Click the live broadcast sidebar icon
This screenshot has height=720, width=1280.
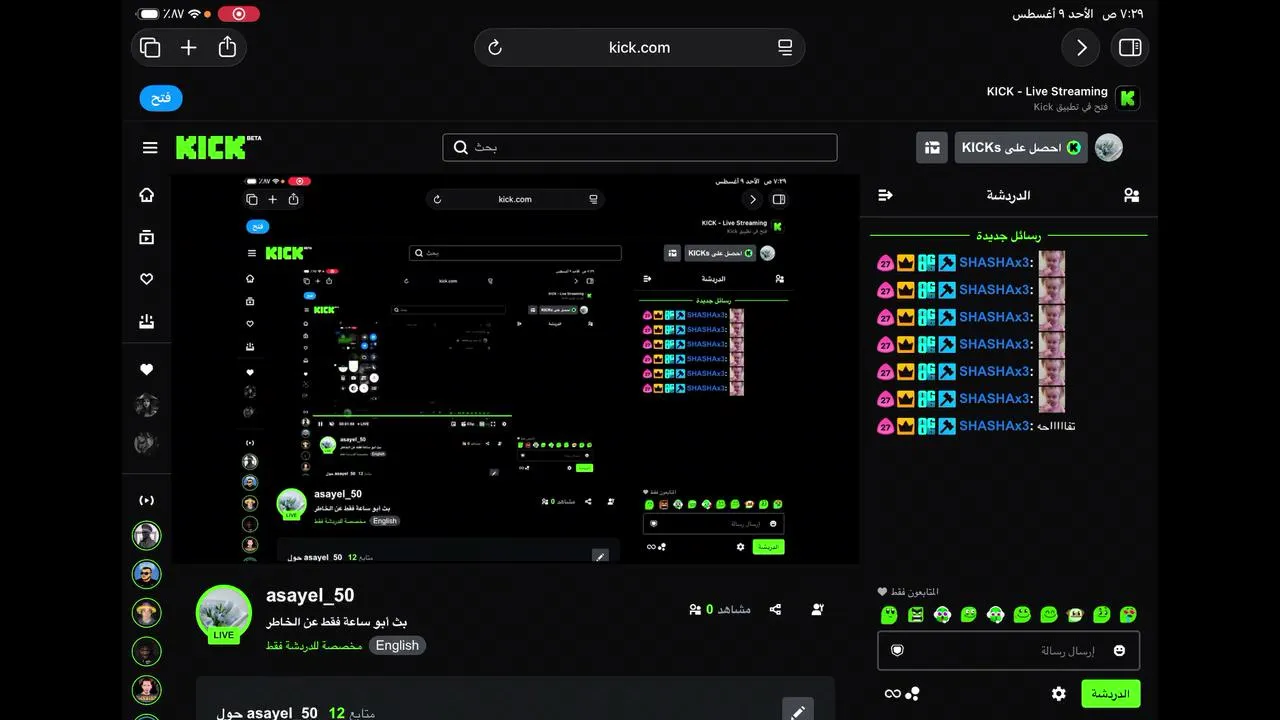[x=147, y=500]
